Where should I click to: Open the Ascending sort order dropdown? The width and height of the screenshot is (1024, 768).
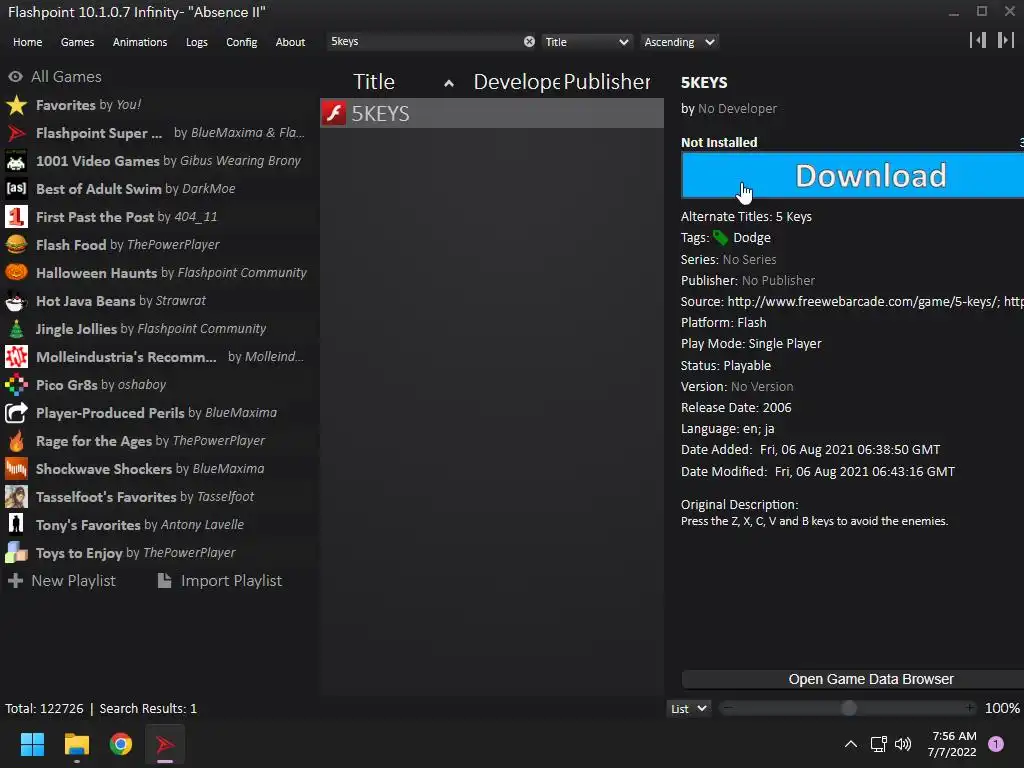click(x=679, y=42)
